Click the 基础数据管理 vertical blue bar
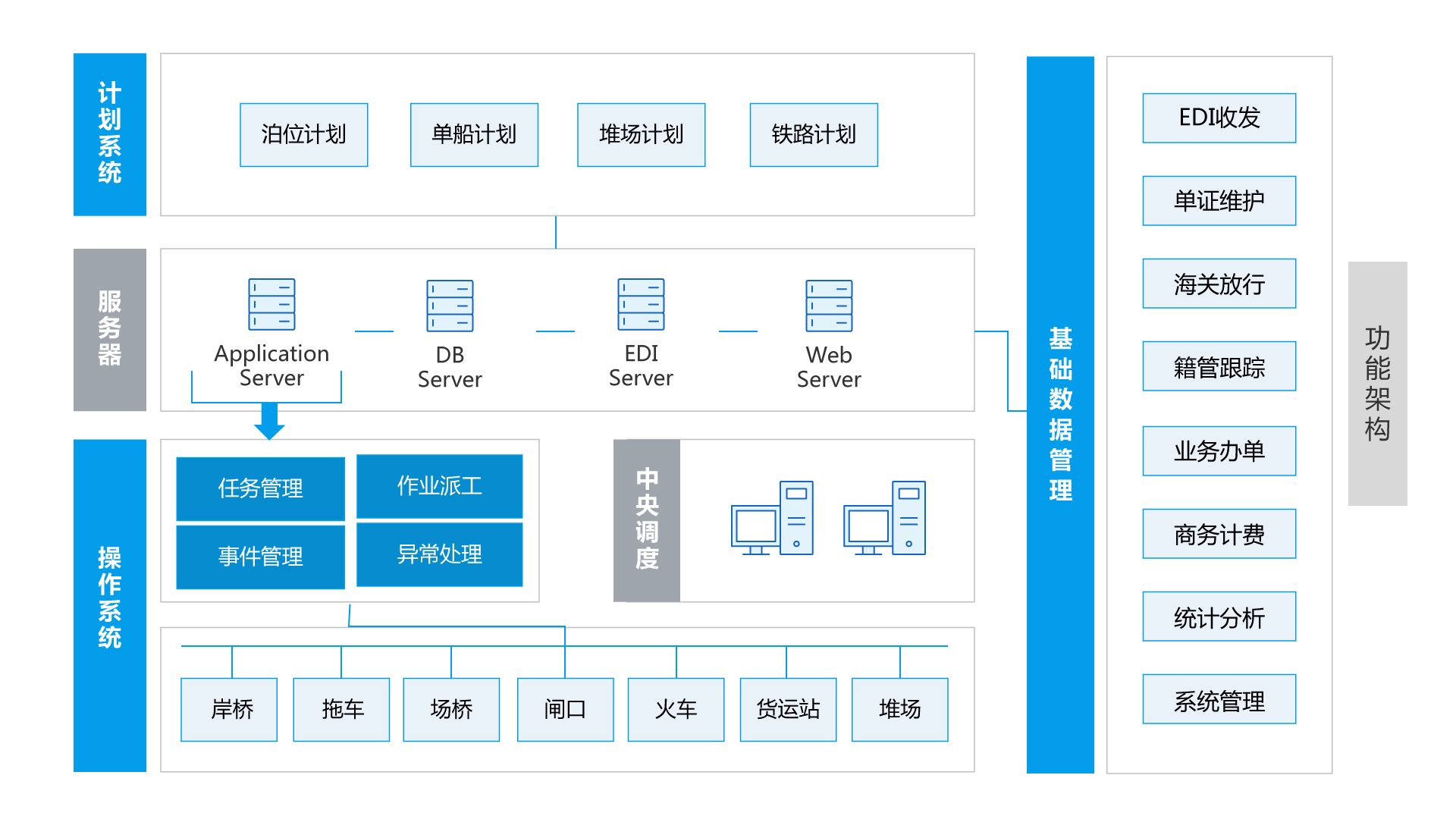Viewport: 1456px width, 819px height. pyautogui.click(x=1060, y=415)
